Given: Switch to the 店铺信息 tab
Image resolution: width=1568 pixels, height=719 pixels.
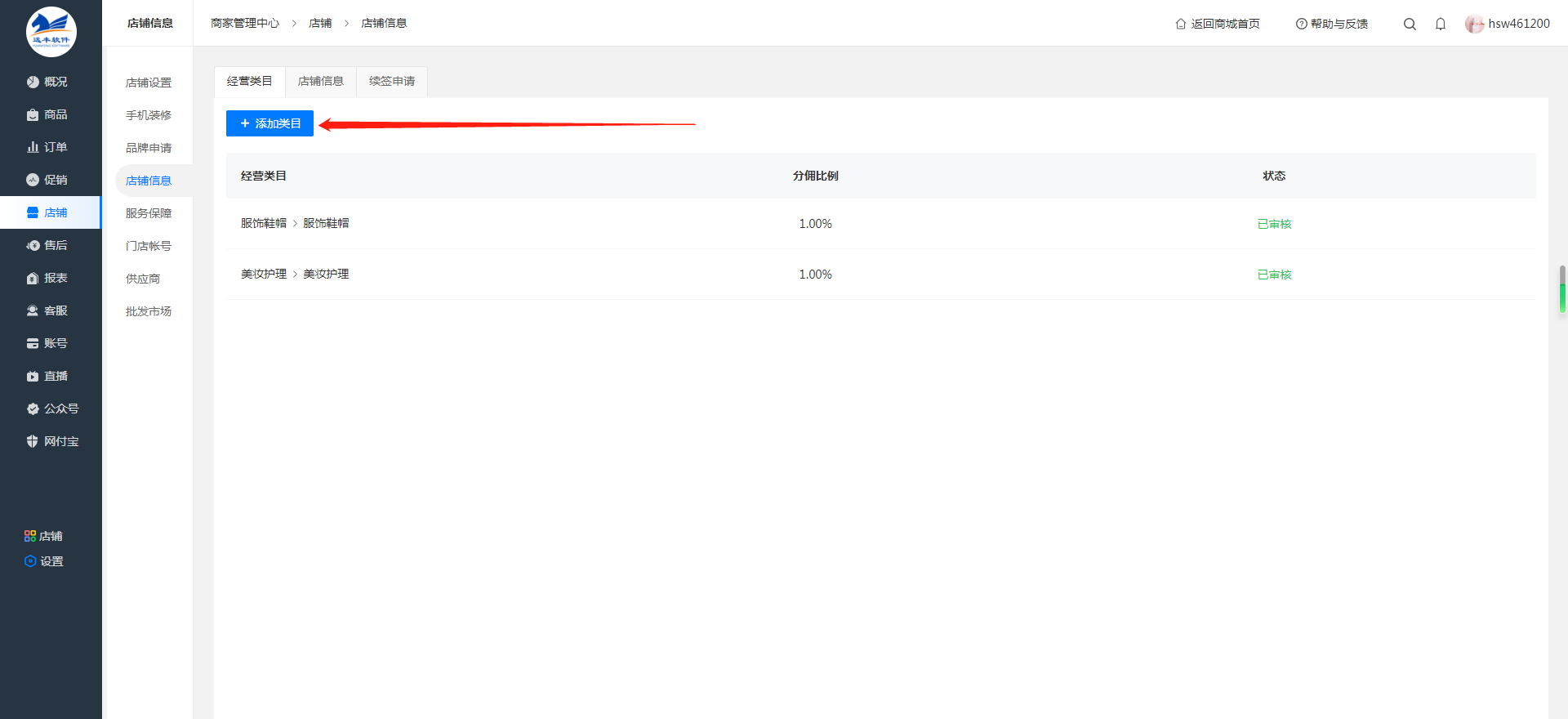Looking at the screenshot, I should pos(321,82).
